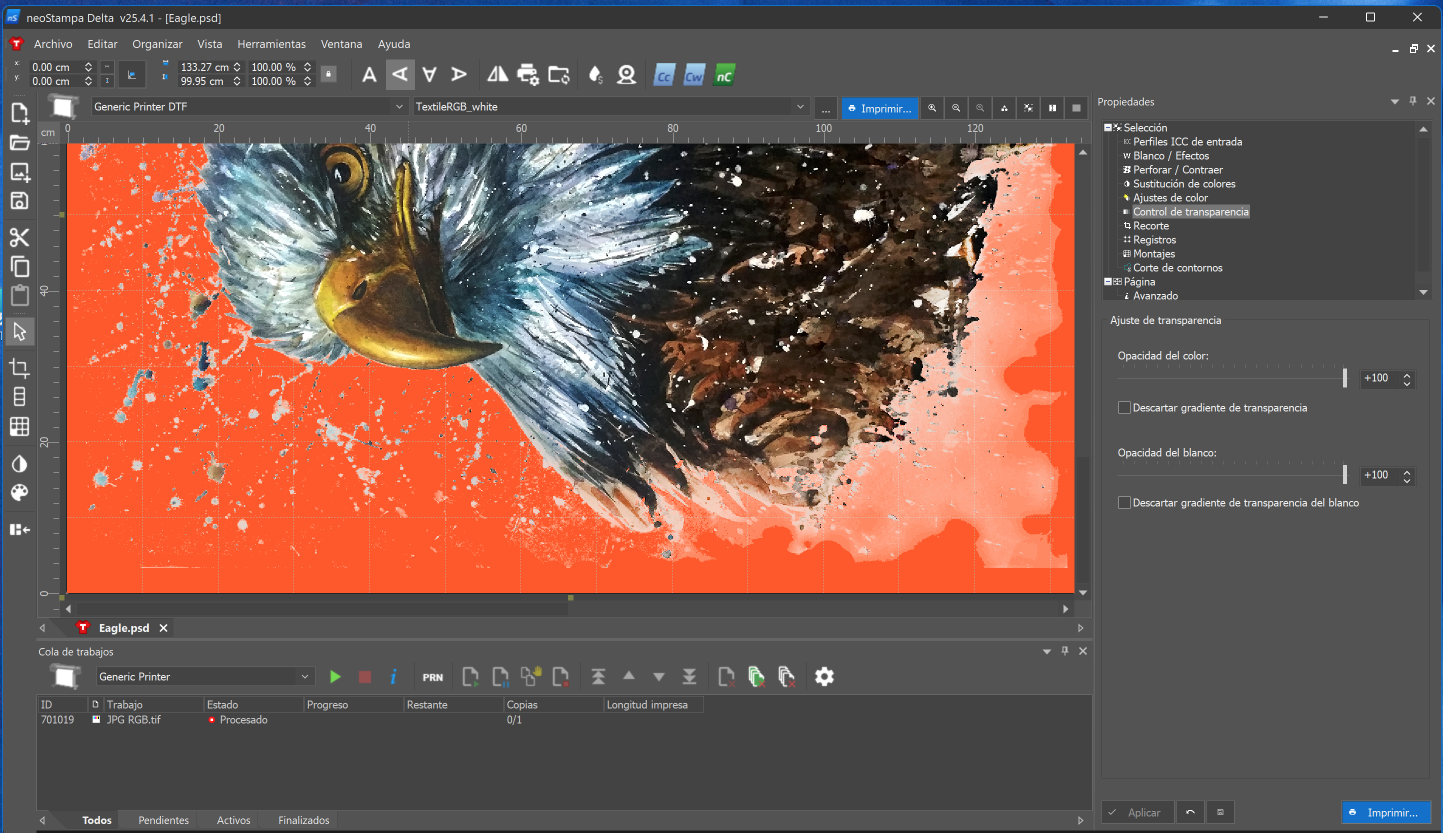Open the Herramientas menu

coord(271,44)
